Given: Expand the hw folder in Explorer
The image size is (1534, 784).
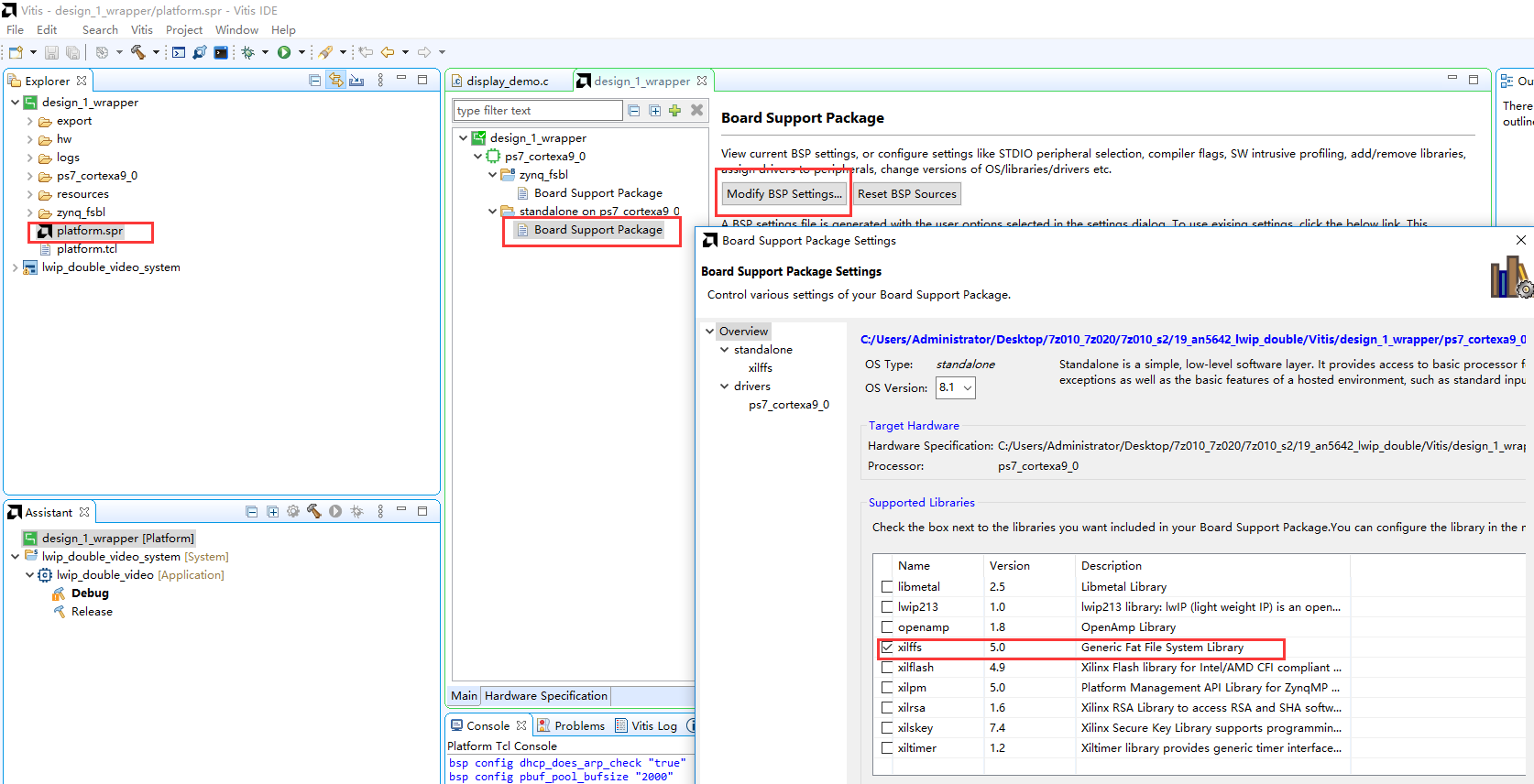Looking at the screenshot, I should coord(29,139).
